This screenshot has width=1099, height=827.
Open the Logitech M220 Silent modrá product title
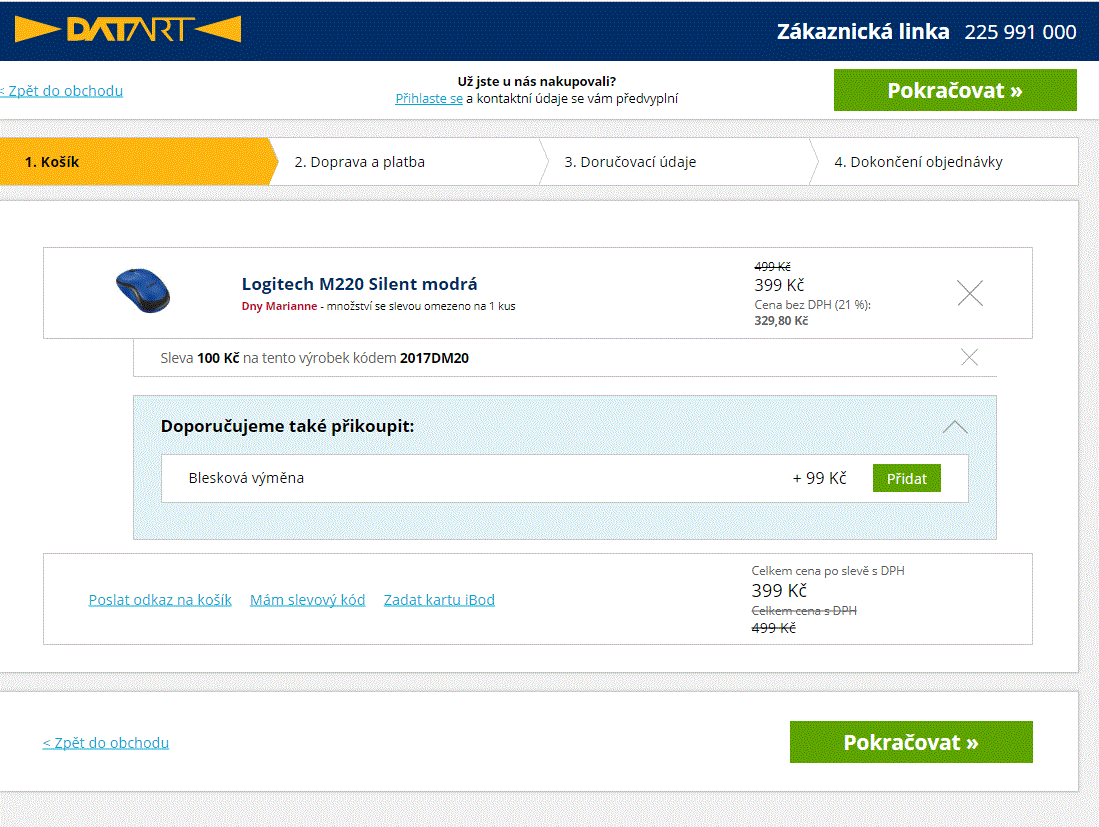click(x=360, y=284)
